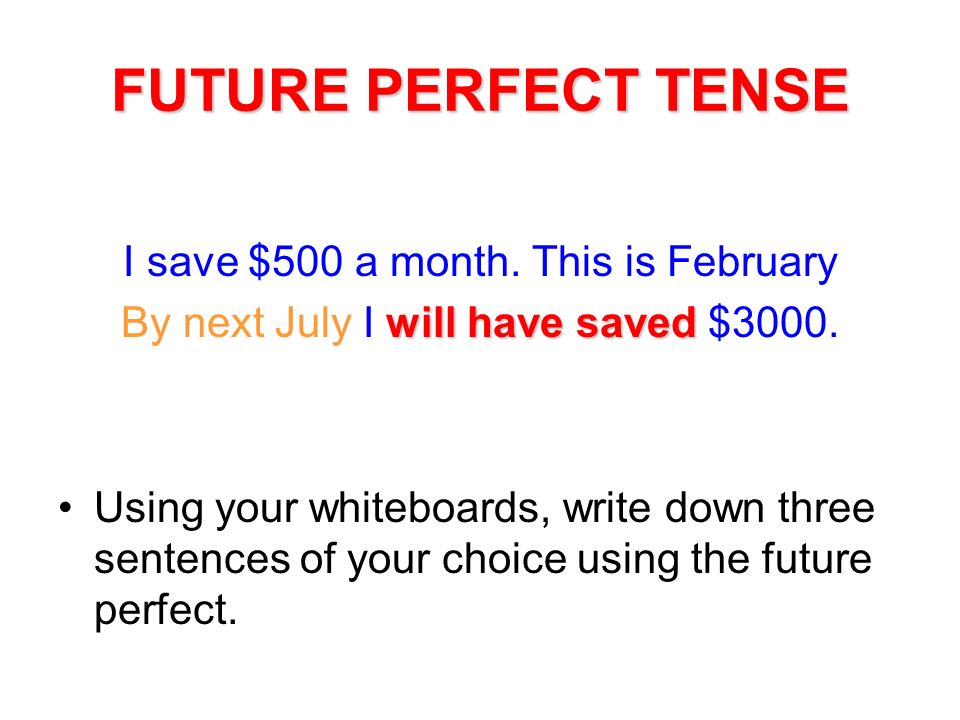
Task: Click the word FUTURE in the title
Action: [231, 89]
